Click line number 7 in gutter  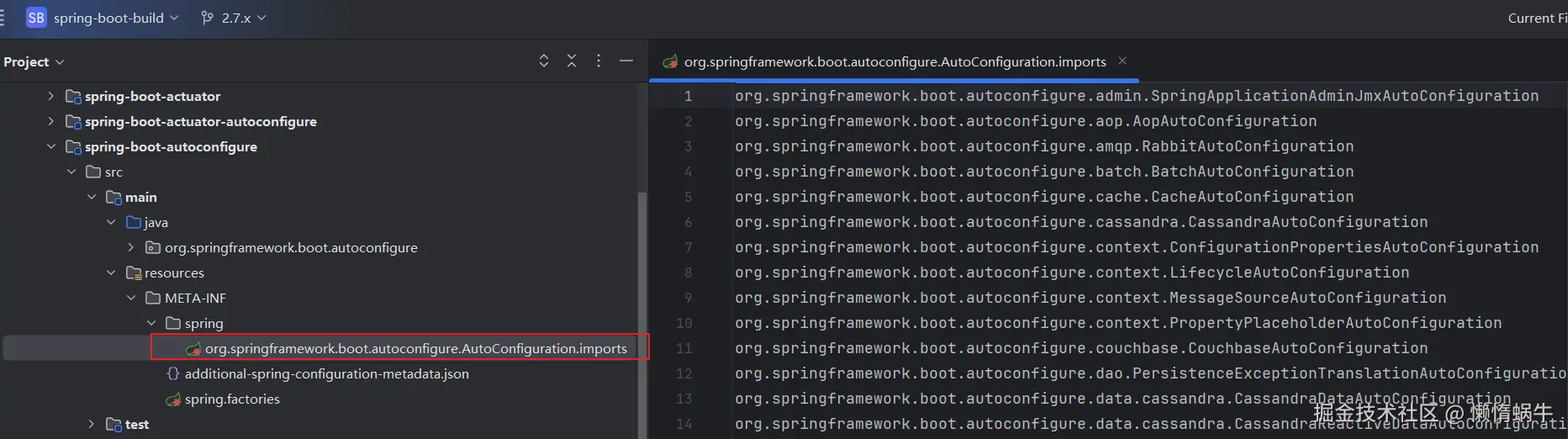688,247
